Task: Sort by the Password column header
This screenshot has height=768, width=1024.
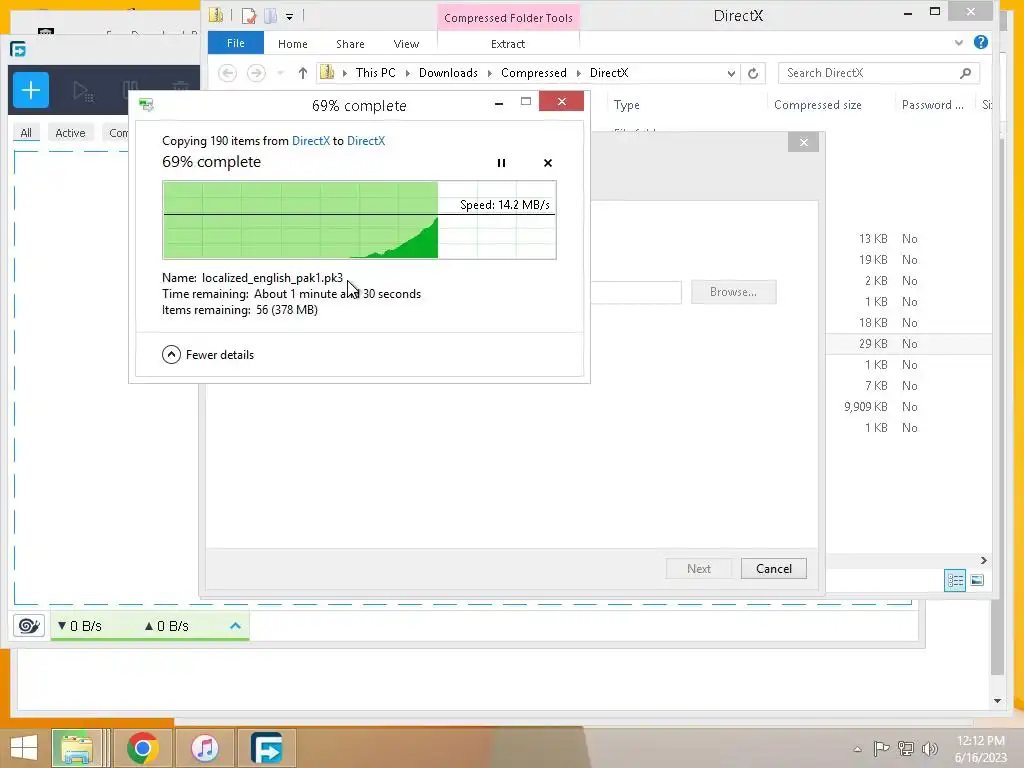Action: pos(933,104)
